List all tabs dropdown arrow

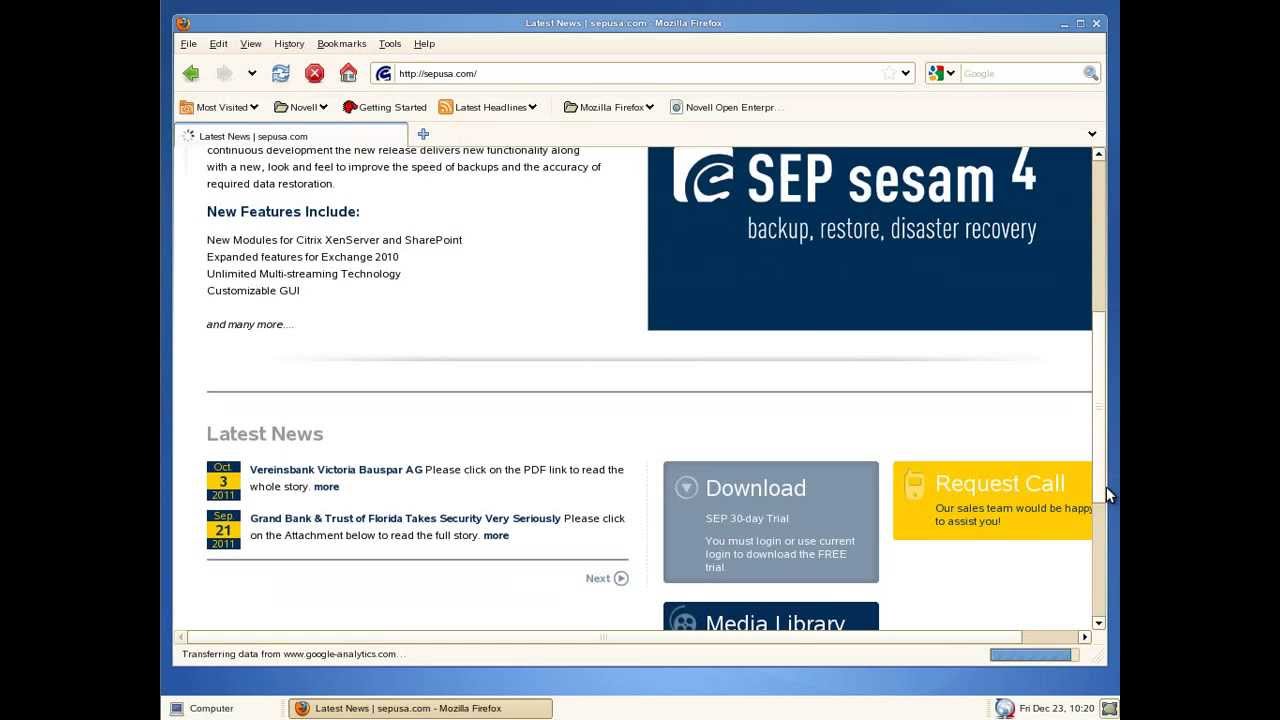click(1092, 134)
